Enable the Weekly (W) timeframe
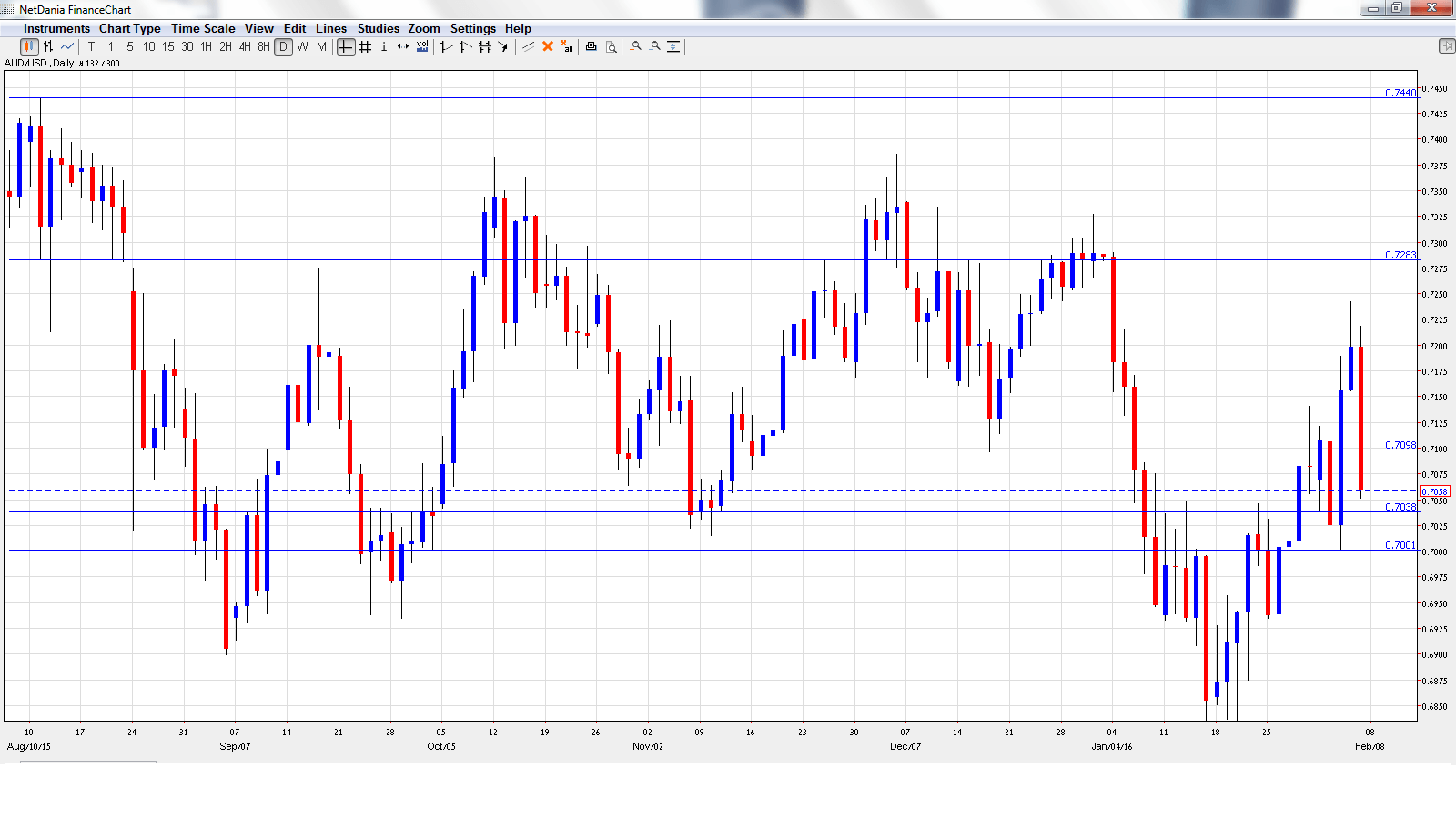Viewport: 1456px width, 819px height. [300, 47]
